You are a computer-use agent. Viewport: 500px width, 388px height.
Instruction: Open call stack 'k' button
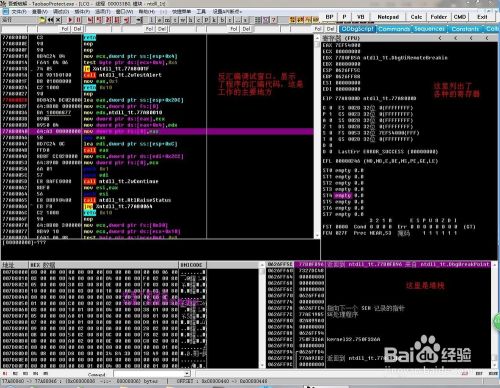pyautogui.click(x=214, y=20)
